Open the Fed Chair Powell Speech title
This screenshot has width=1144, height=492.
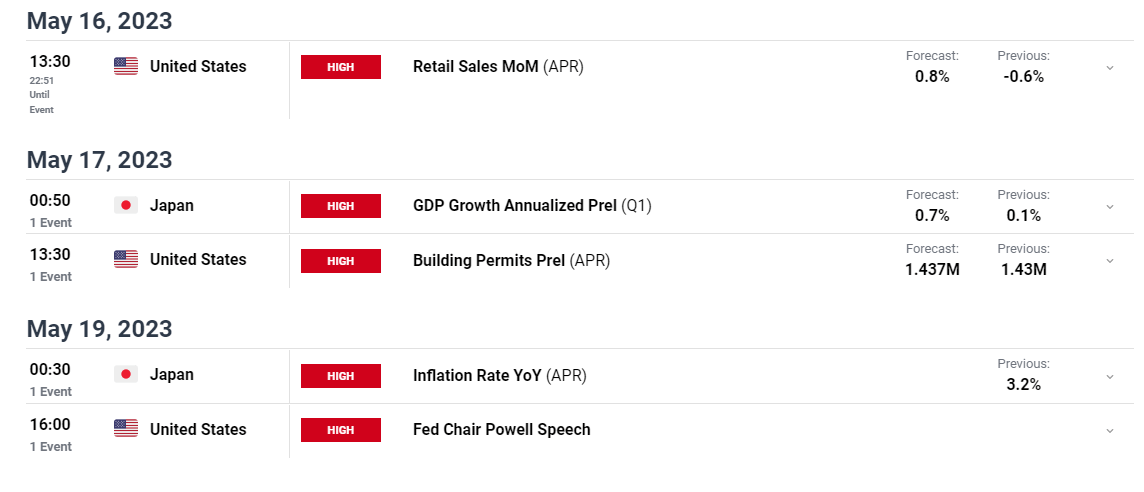502,429
